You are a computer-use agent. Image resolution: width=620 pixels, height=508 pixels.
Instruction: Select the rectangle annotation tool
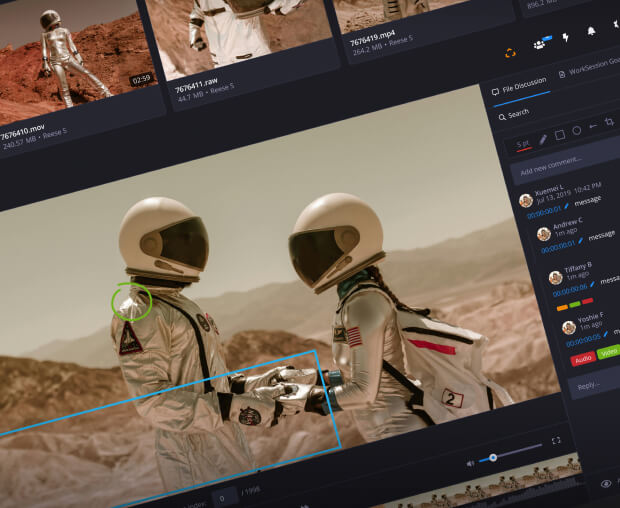click(560, 135)
